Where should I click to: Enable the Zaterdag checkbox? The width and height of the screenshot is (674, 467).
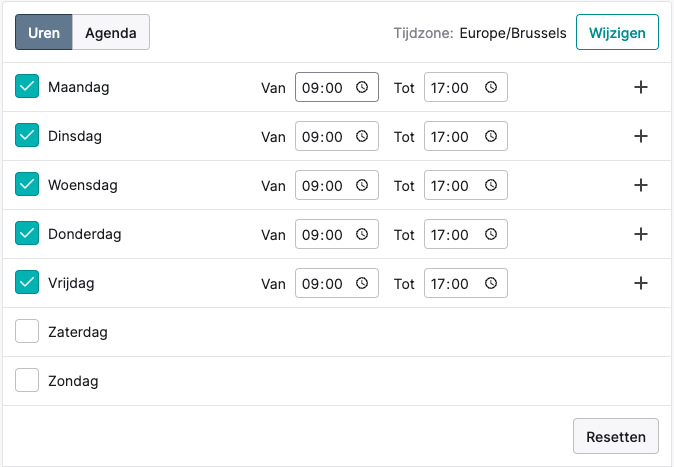pyautogui.click(x=27, y=331)
